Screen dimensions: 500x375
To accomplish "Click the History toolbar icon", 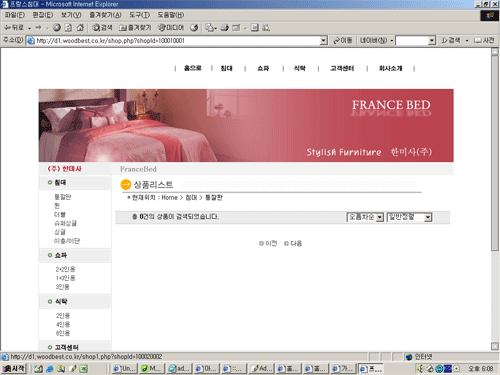I will pyautogui.click(x=194, y=28).
